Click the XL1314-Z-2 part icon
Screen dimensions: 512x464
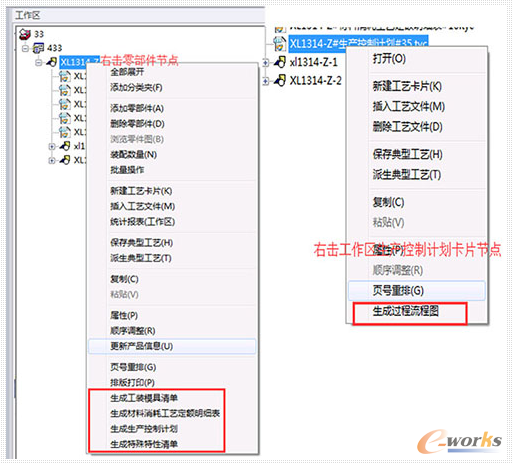point(280,80)
